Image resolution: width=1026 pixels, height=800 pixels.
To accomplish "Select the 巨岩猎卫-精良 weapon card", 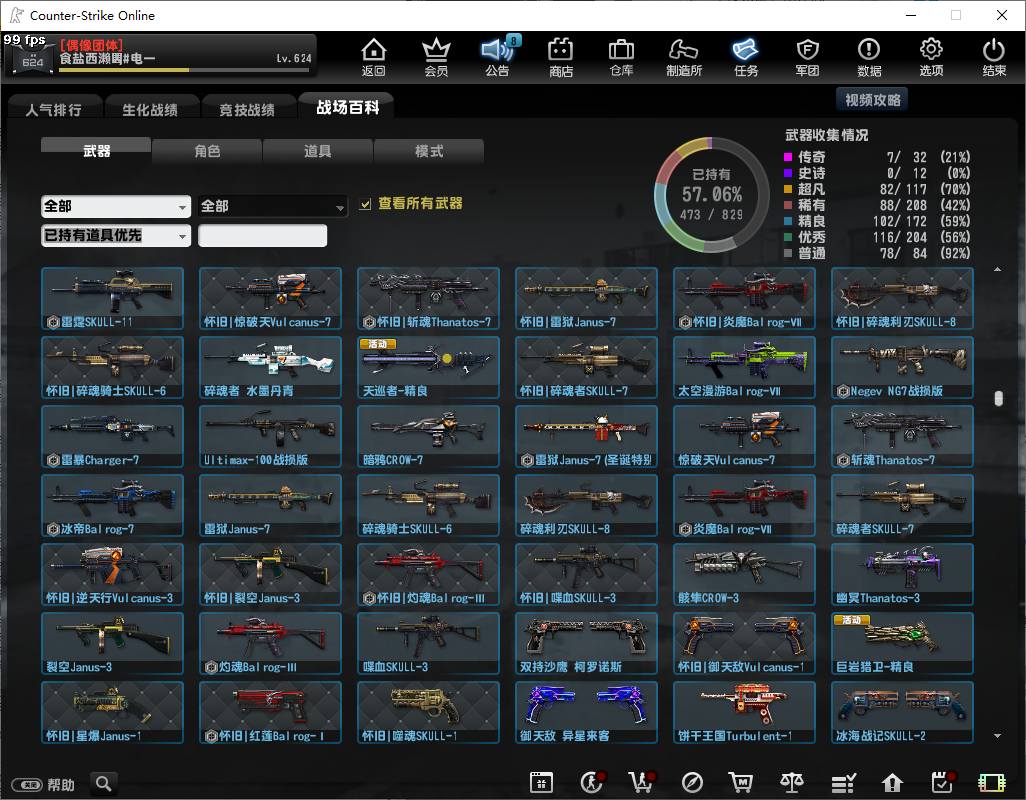I will pos(902,643).
